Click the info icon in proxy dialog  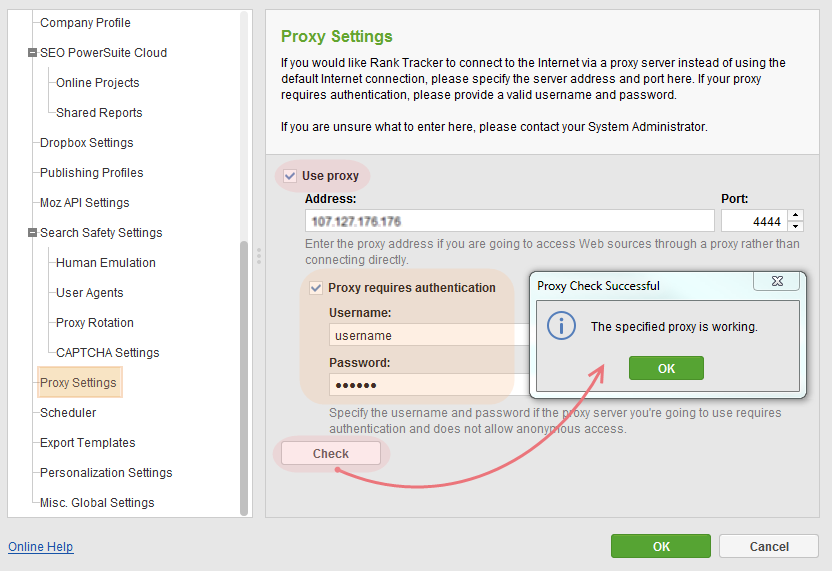[x=561, y=325]
